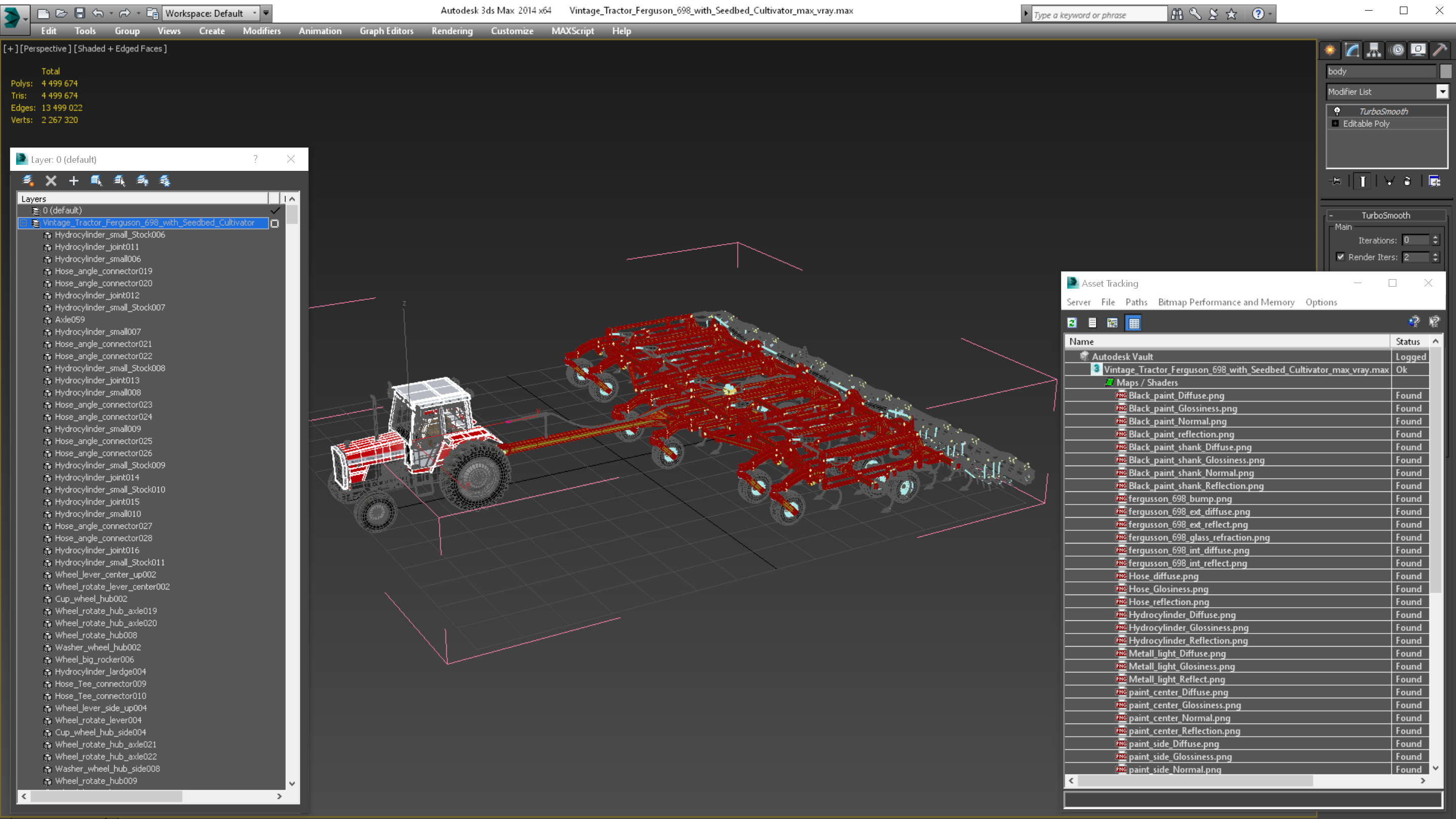Click the Communication Center satellite icon

point(1213,14)
